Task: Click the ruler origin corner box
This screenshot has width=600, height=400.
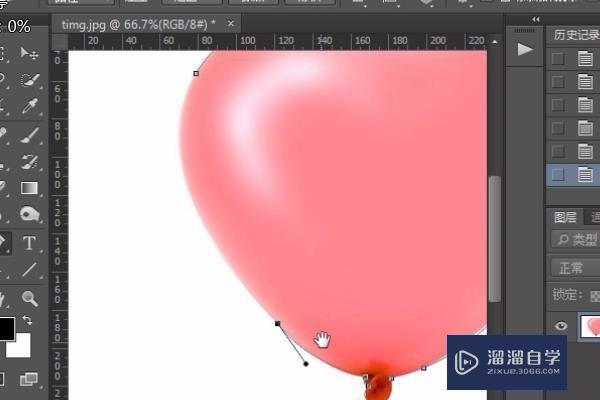Action: point(59,41)
